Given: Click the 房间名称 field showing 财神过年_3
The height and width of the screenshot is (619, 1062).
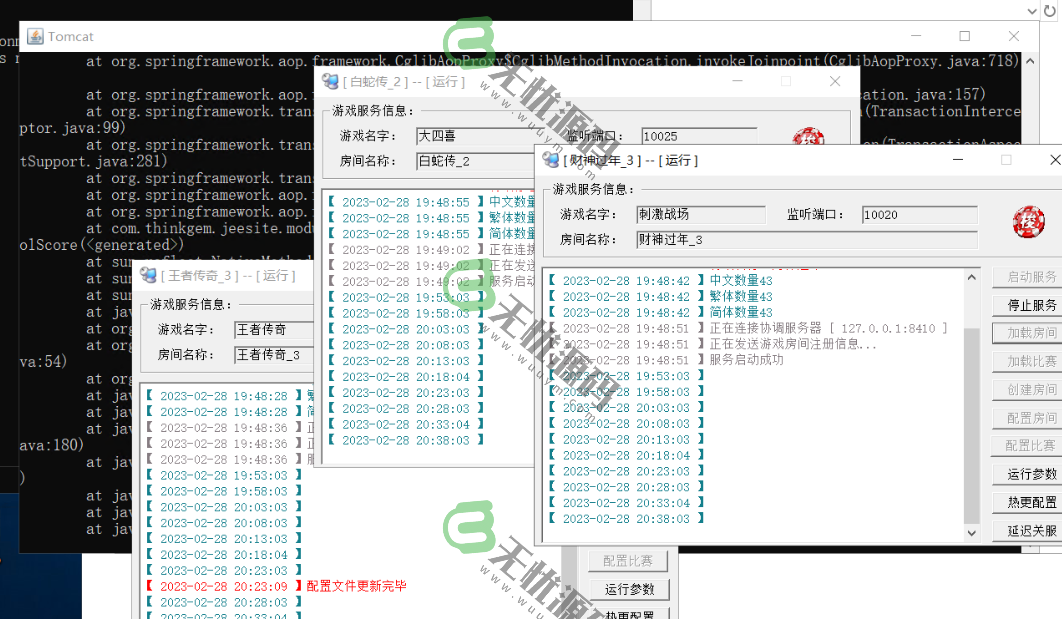Looking at the screenshot, I should coord(806,240).
